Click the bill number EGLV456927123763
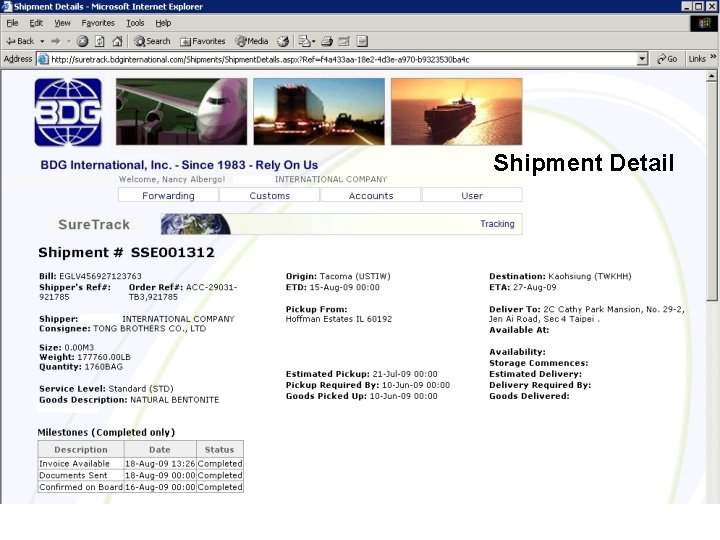The height and width of the screenshot is (540, 720). tap(100, 276)
